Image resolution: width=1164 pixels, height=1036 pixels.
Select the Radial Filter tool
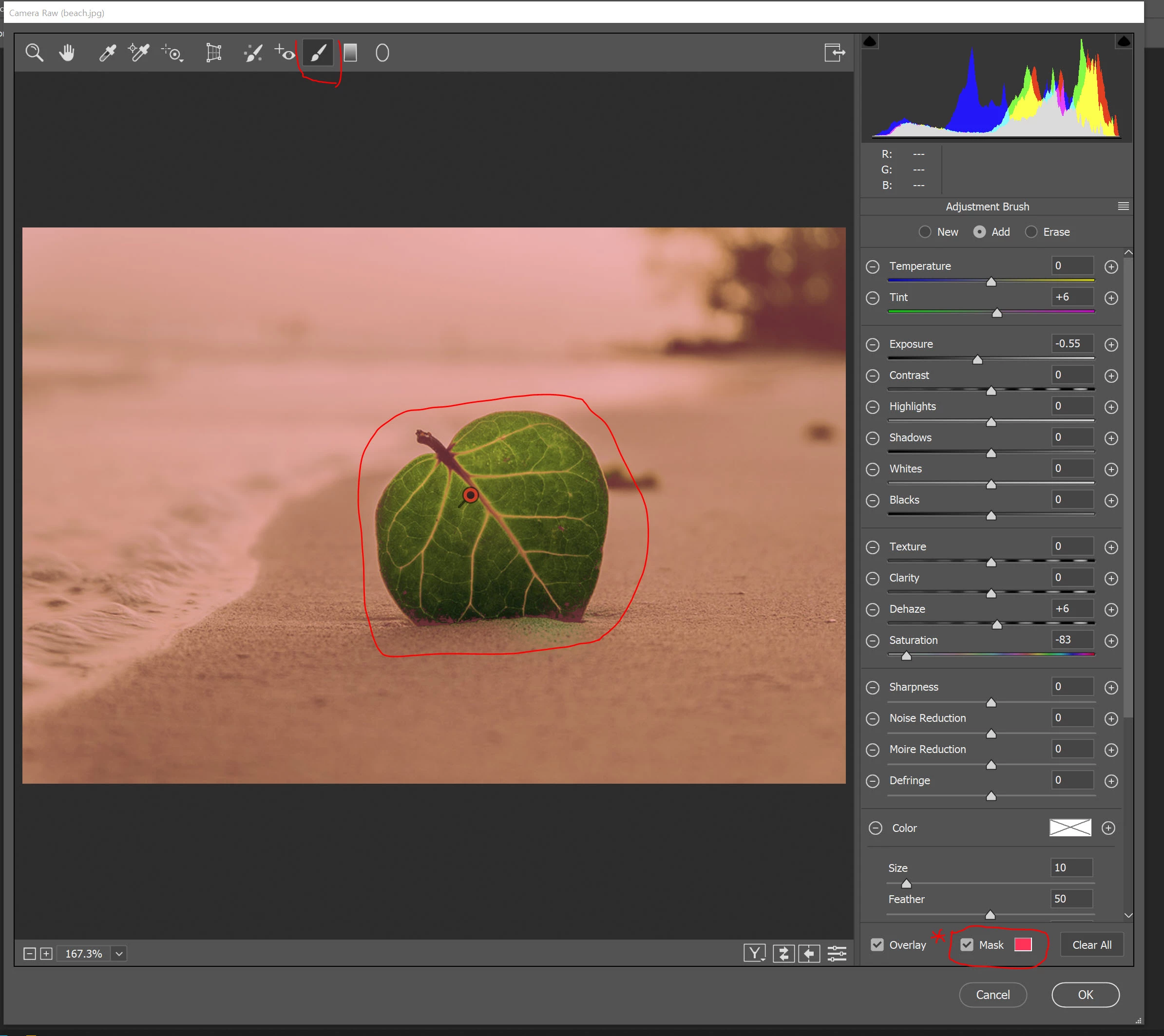[382, 53]
